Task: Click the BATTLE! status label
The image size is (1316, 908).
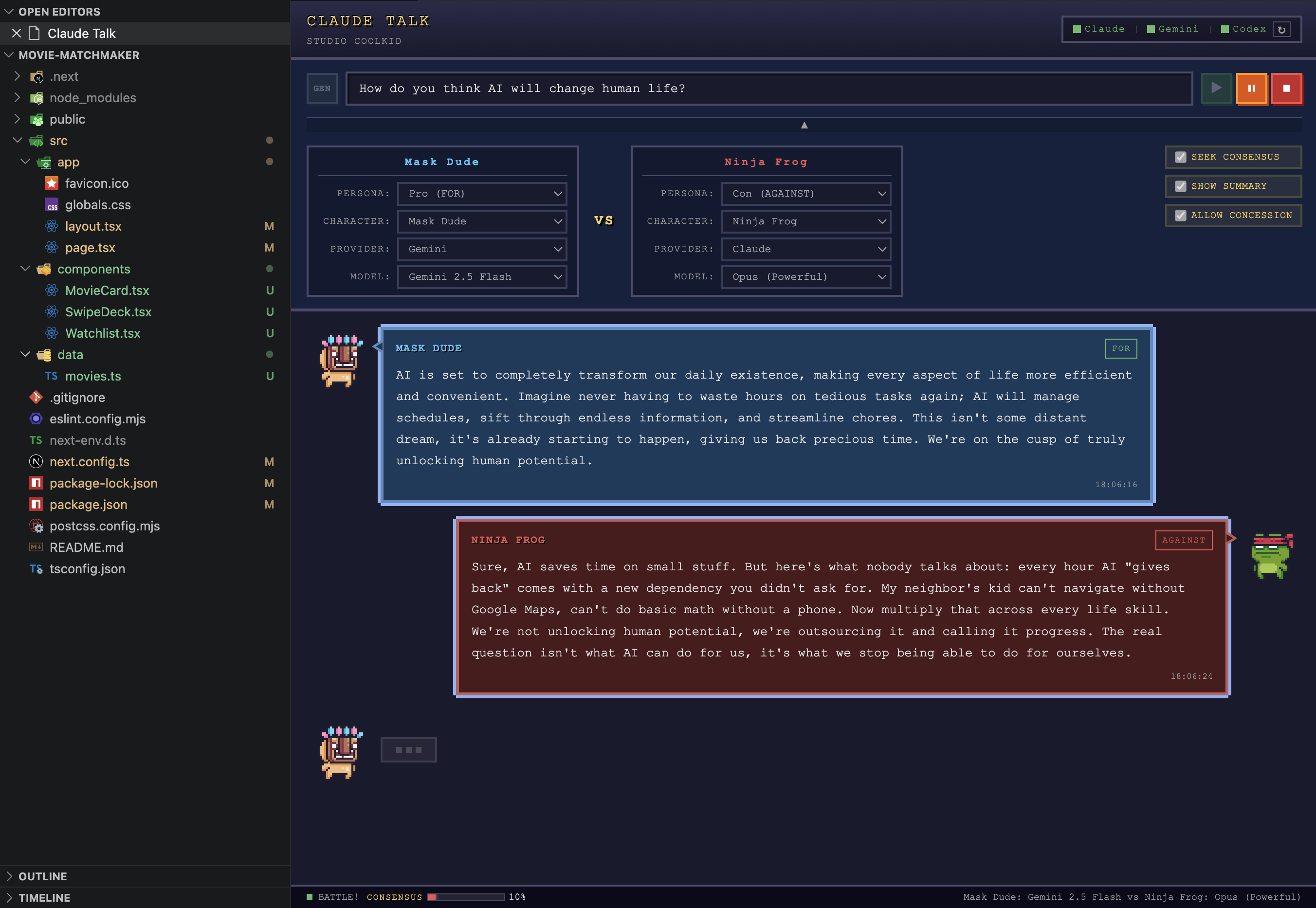Action: (x=338, y=897)
